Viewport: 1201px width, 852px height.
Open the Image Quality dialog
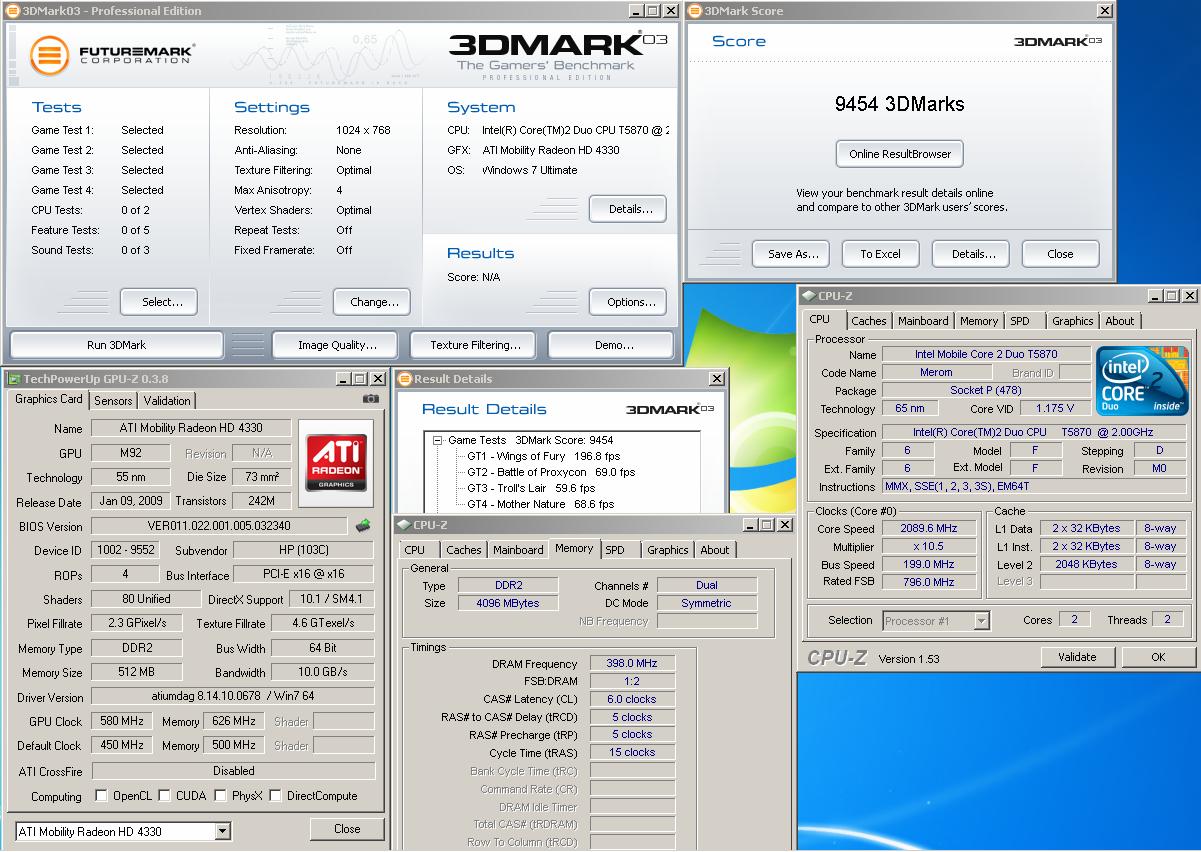click(x=337, y=345)
